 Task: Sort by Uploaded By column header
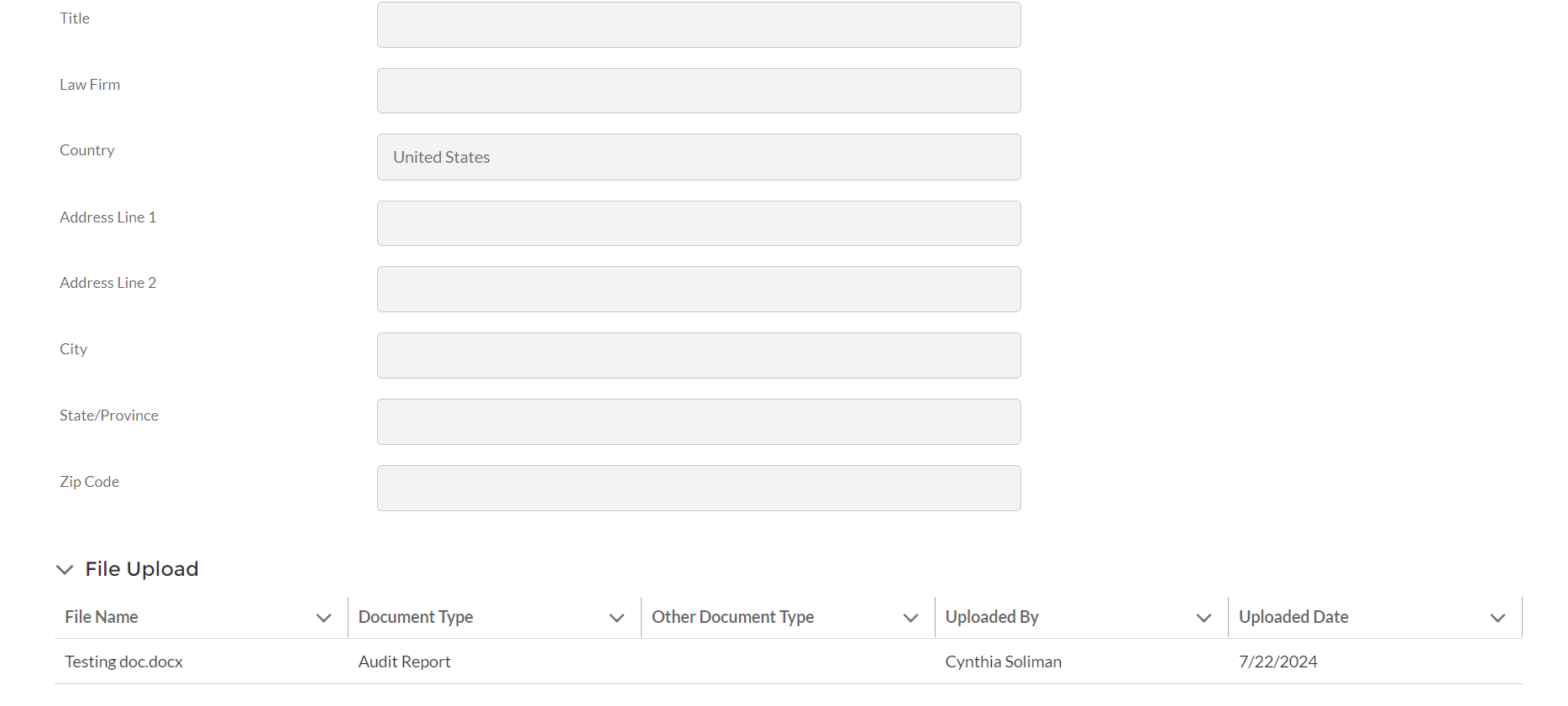coord(992,617)
